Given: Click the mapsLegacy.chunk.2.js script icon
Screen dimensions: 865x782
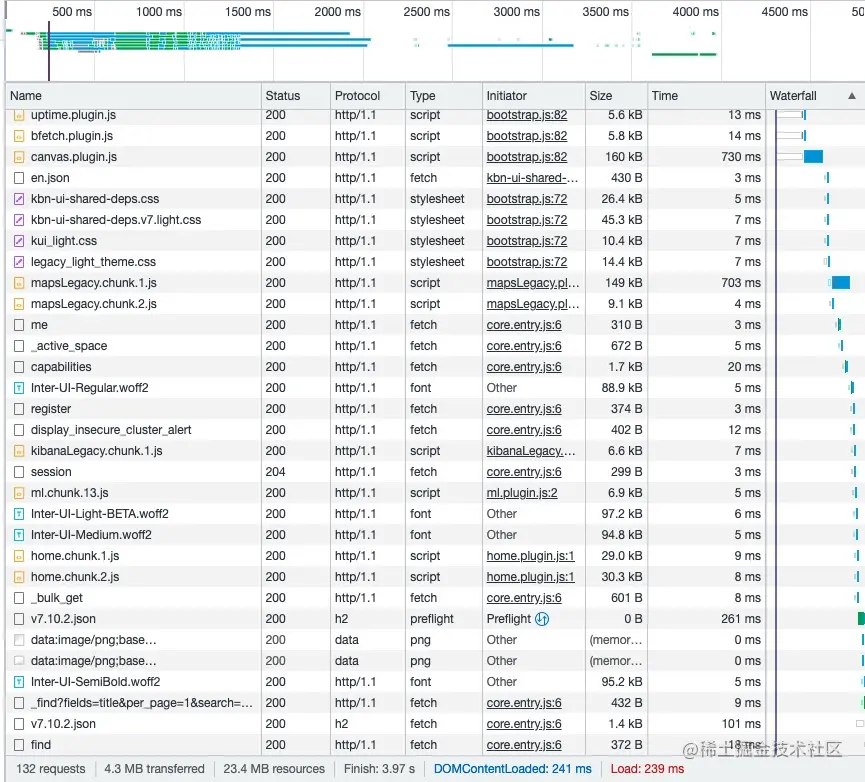Looking at the screenshot, I should 19,304.
